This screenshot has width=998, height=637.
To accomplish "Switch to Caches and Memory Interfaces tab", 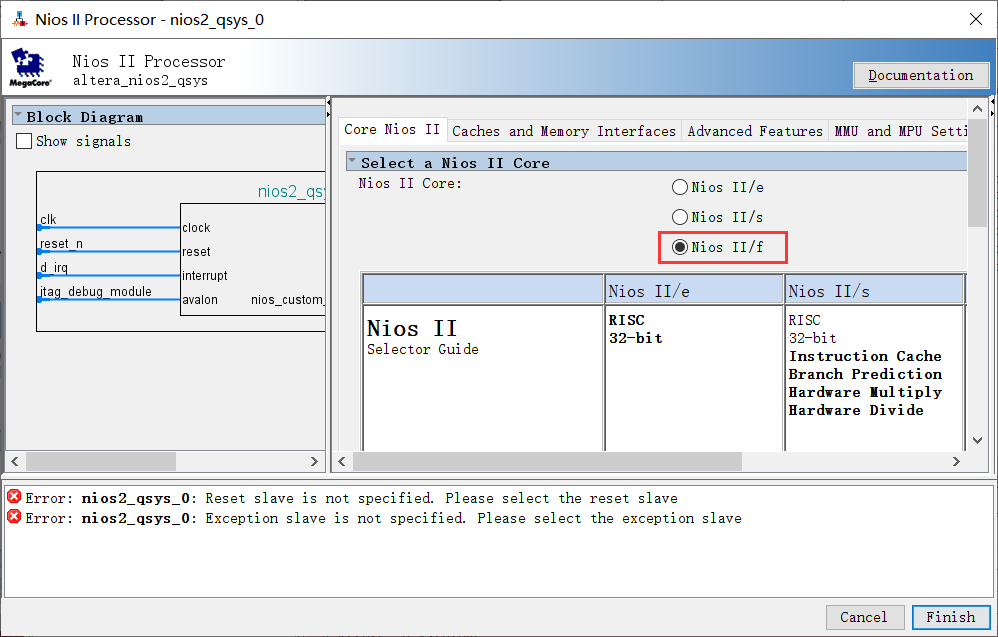I will [564, 131].
